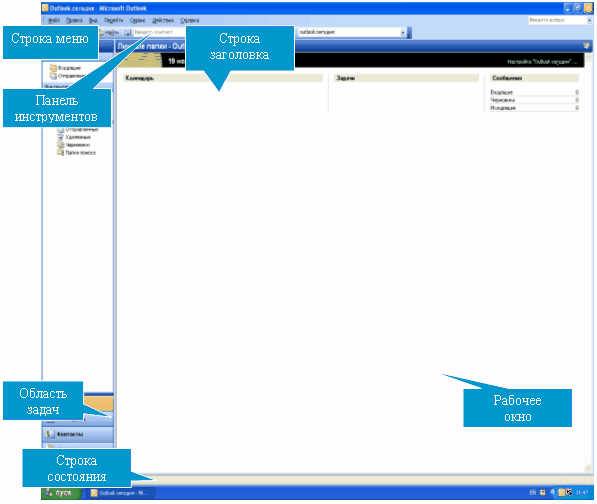Open the Справка menu
Viewport: 597px width, 504px height.
(190, 20)
